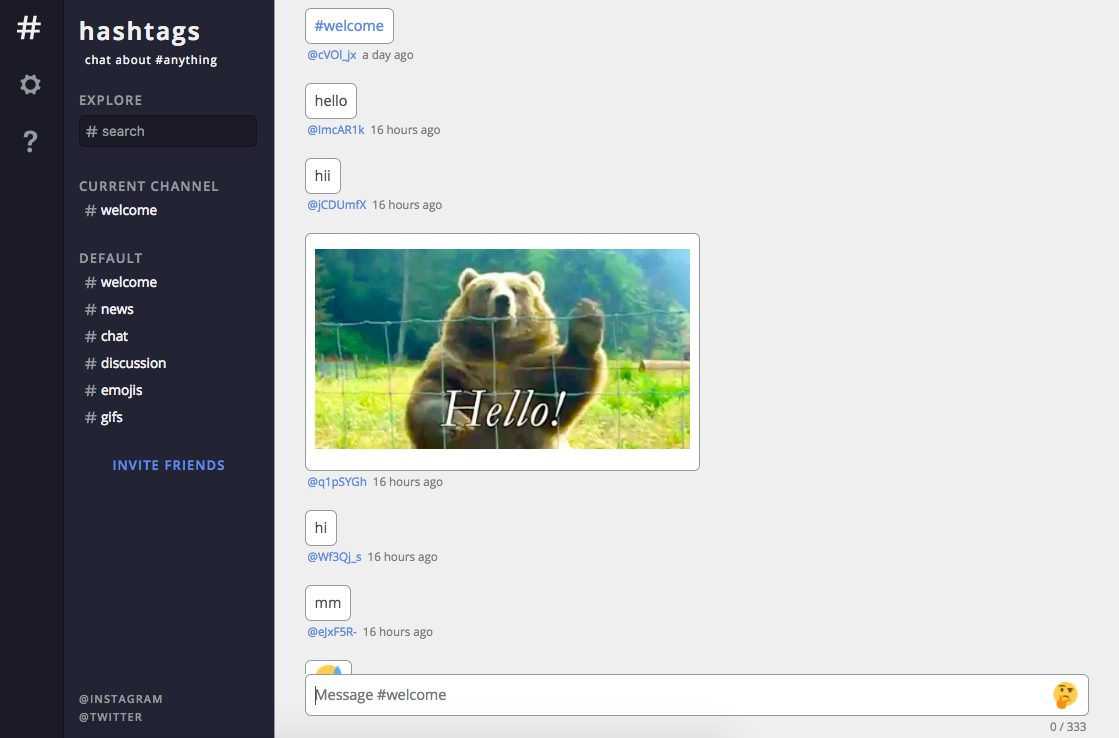
Task: Click the hashtags title heading
Action: (x=140, y=31)
